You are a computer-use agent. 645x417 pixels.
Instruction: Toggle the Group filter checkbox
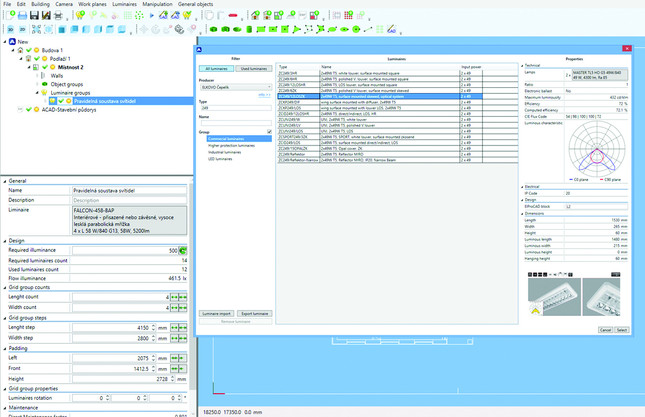coord(269,132)
